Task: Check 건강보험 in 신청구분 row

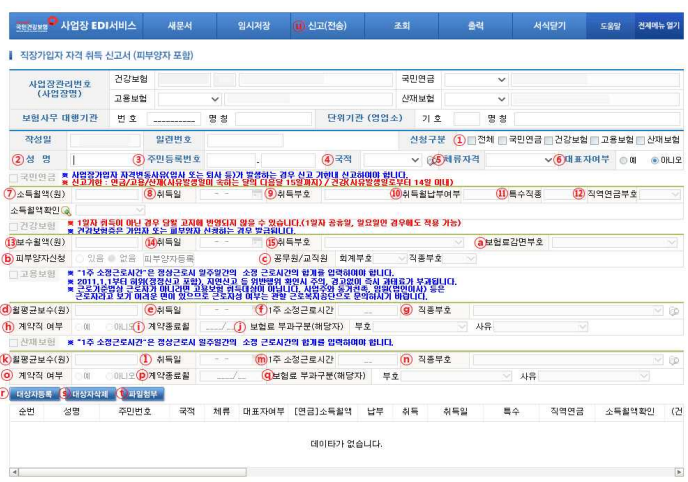Action: click(548, 140)
